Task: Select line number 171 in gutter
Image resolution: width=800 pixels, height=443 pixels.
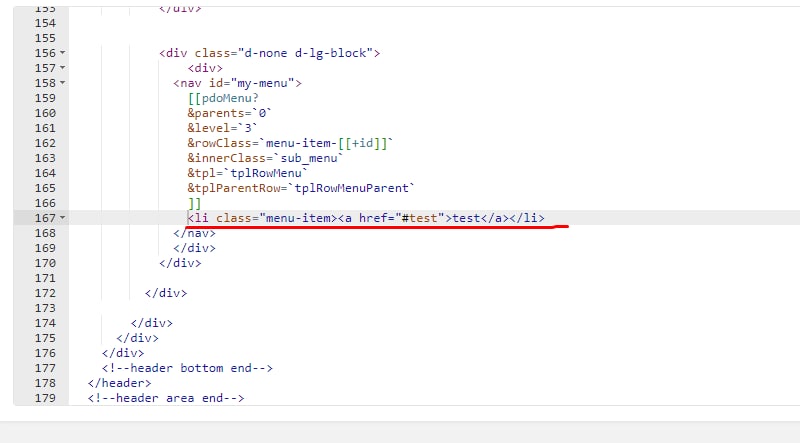Action: pos(45,278)
